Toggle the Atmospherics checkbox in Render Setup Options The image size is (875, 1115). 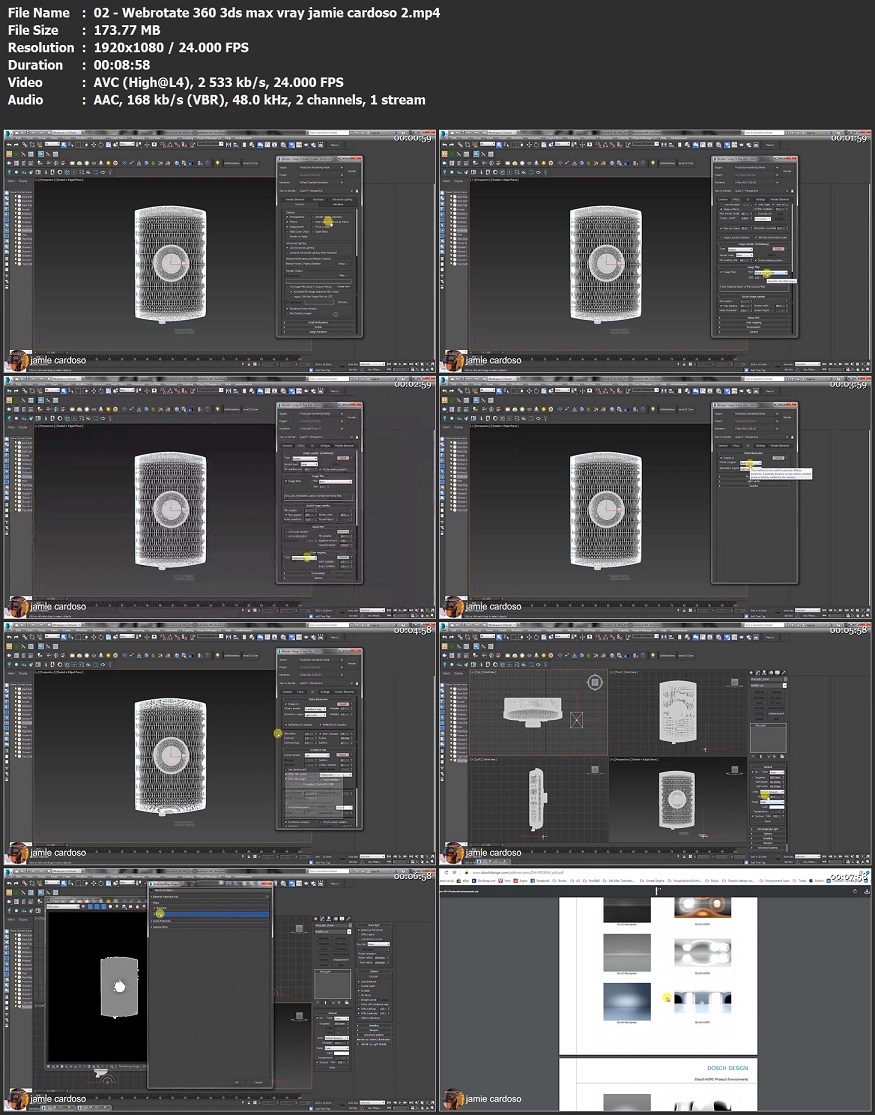tap(286, 216)
